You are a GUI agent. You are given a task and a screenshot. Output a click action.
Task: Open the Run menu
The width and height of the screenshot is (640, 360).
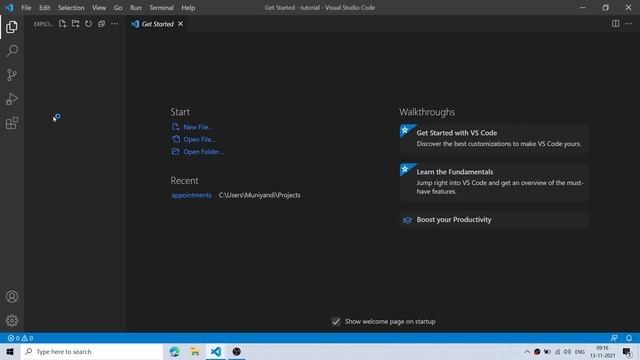[x=136, y=8]
